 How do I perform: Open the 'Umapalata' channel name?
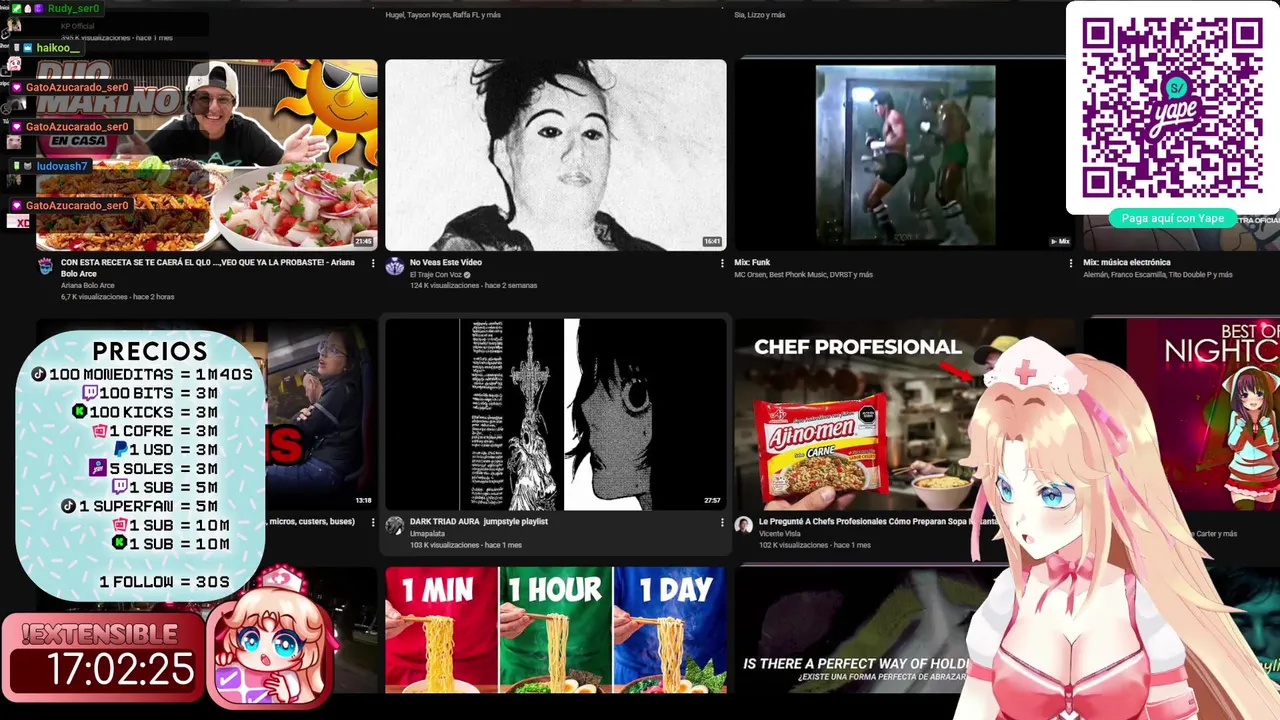click(x=427, y=533)
